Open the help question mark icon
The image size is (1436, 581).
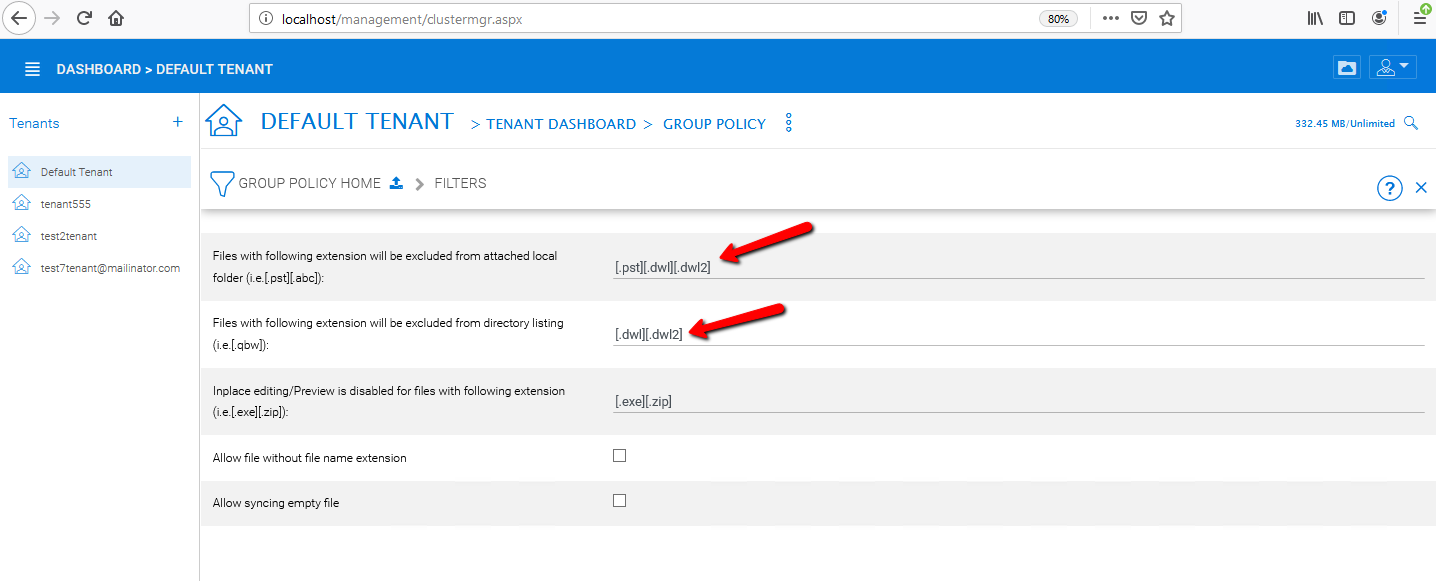pos(1390,188)
